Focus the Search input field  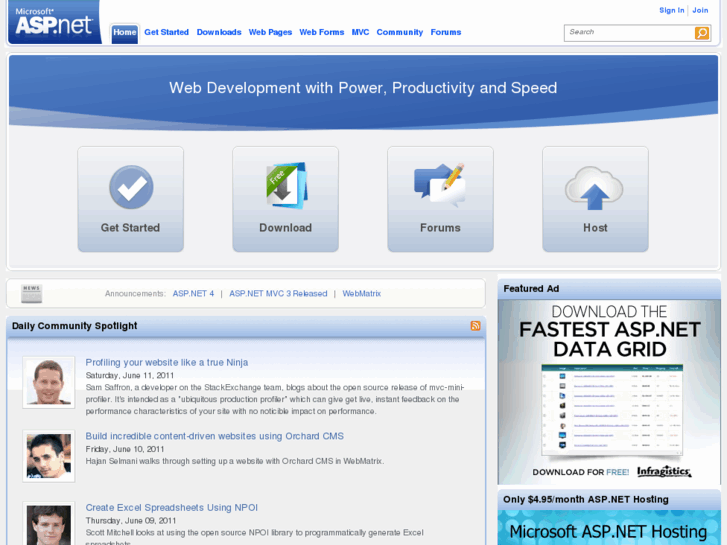(x=629, y=32)
